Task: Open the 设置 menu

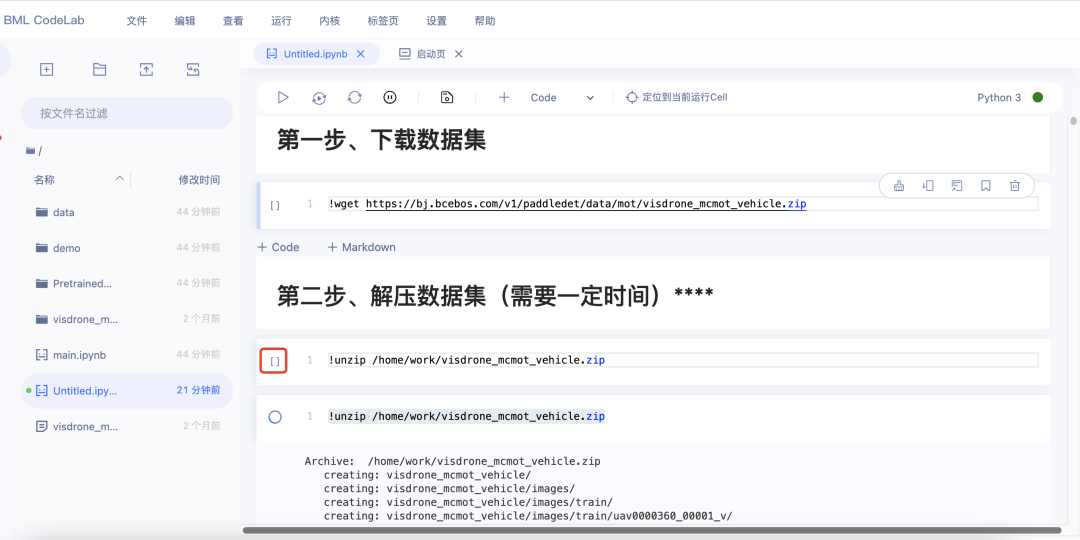Action: (437, 21)
